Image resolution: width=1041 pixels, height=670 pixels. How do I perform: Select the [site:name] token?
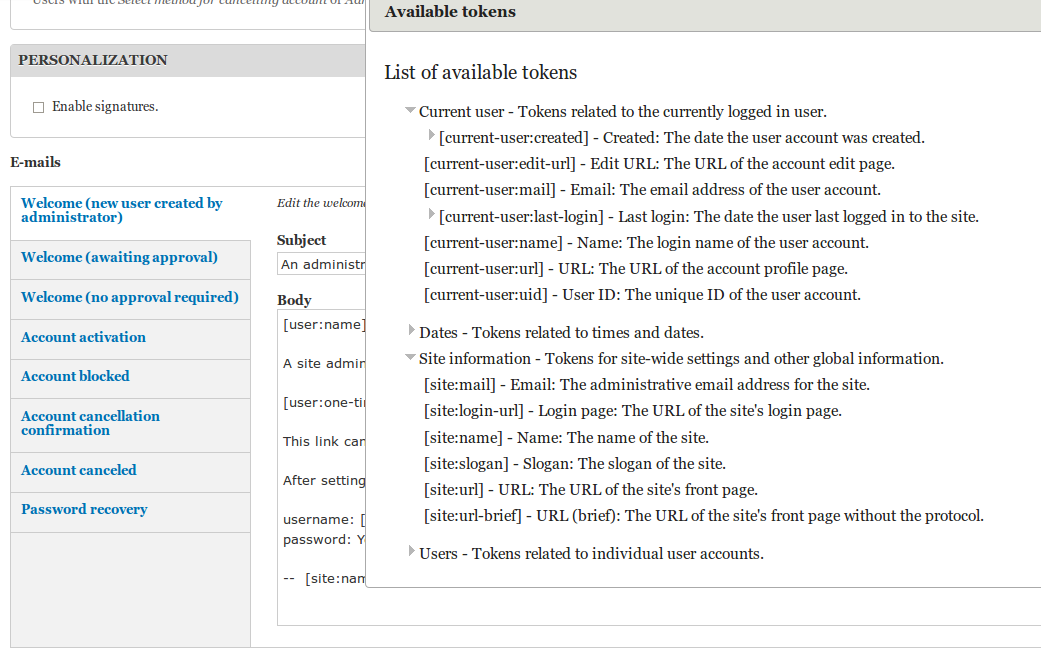[x=463, y=438]
